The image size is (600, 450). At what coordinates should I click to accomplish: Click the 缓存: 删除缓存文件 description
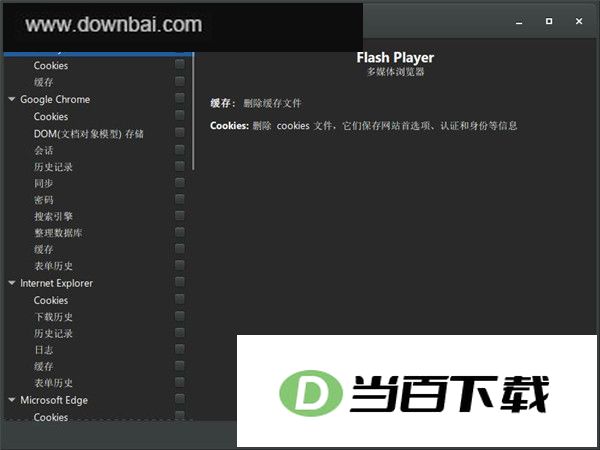[256, 103]
